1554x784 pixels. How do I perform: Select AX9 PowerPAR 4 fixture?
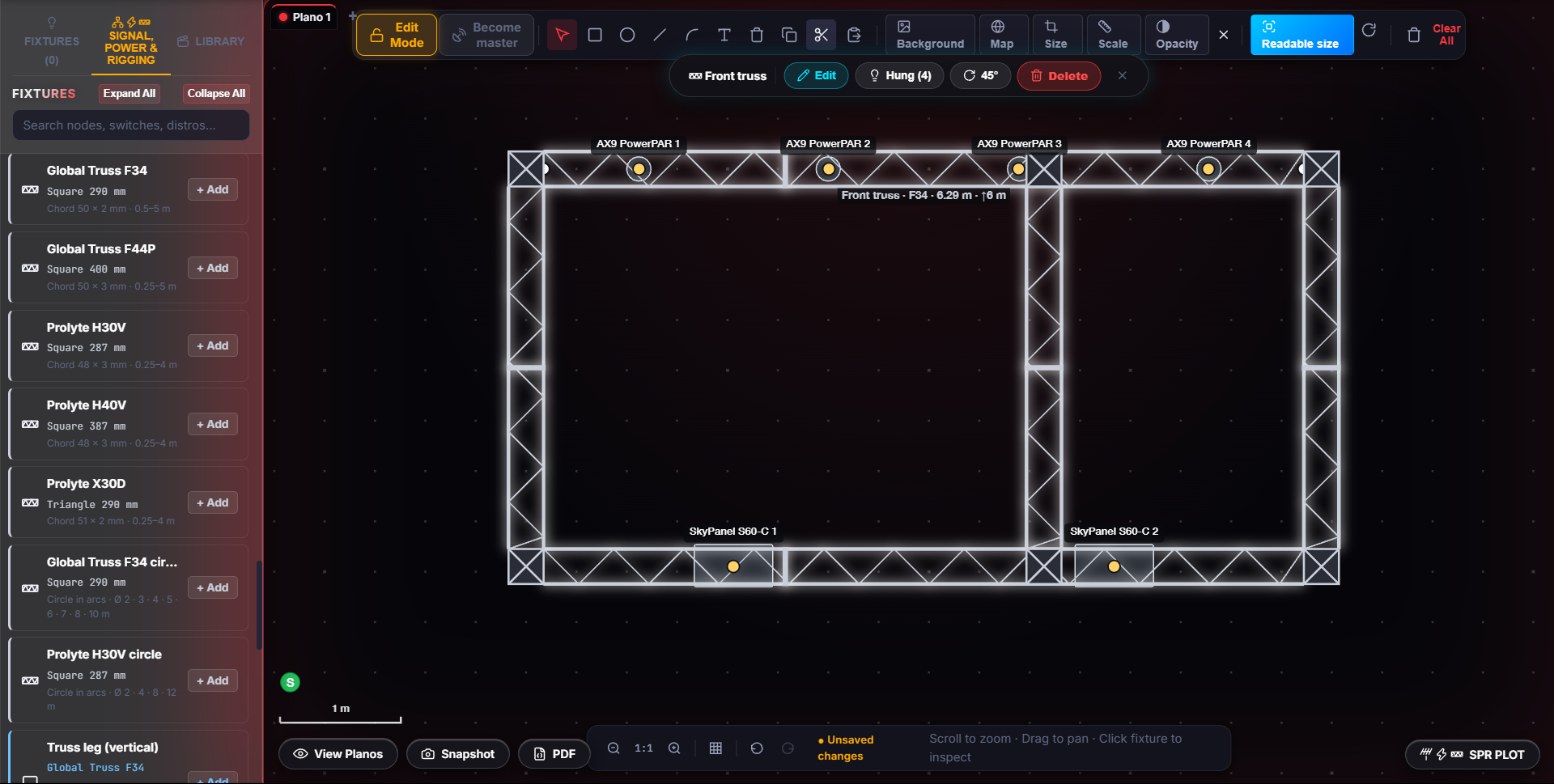[1208, 169]
